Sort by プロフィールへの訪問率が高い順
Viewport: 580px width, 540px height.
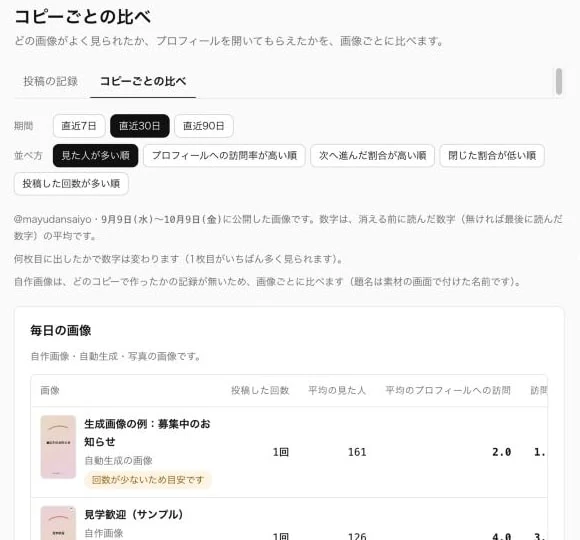coord(224,155)
